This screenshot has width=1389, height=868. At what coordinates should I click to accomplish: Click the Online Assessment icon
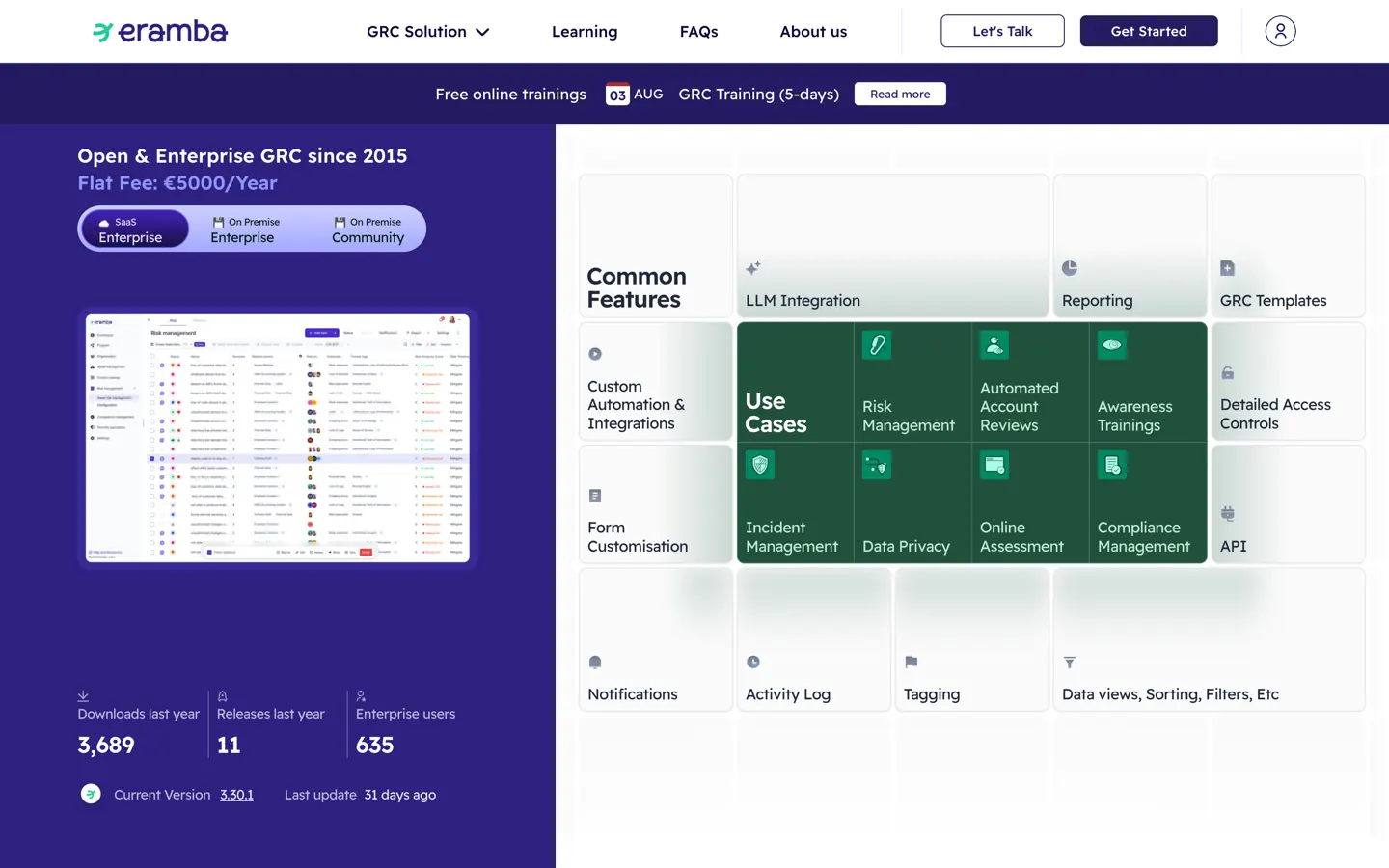(x=994, y=466)
